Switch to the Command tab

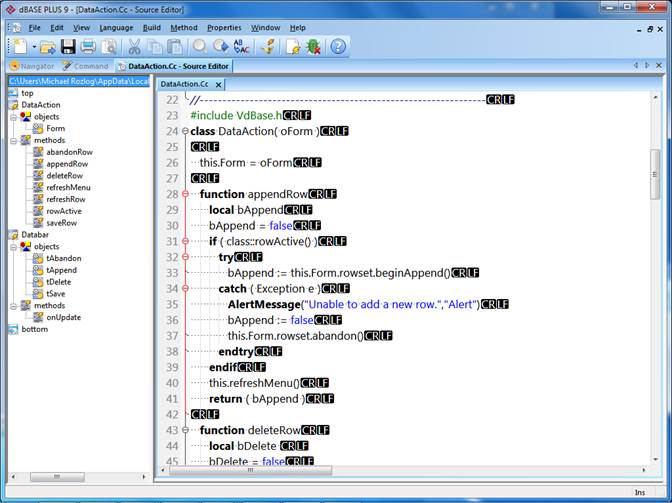click(85, 66)
